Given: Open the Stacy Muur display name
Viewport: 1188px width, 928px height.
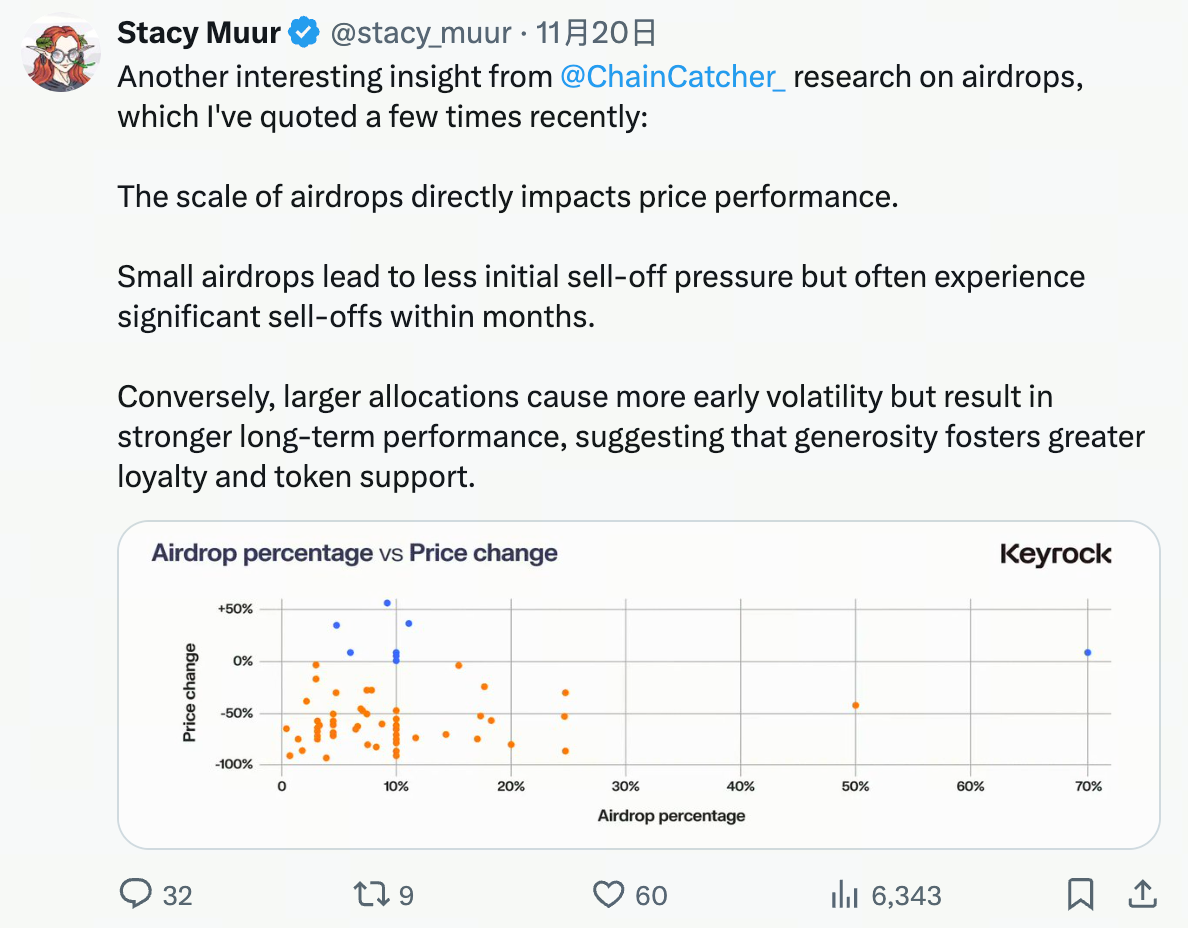Looking at the screenshot, I should 199,33.
